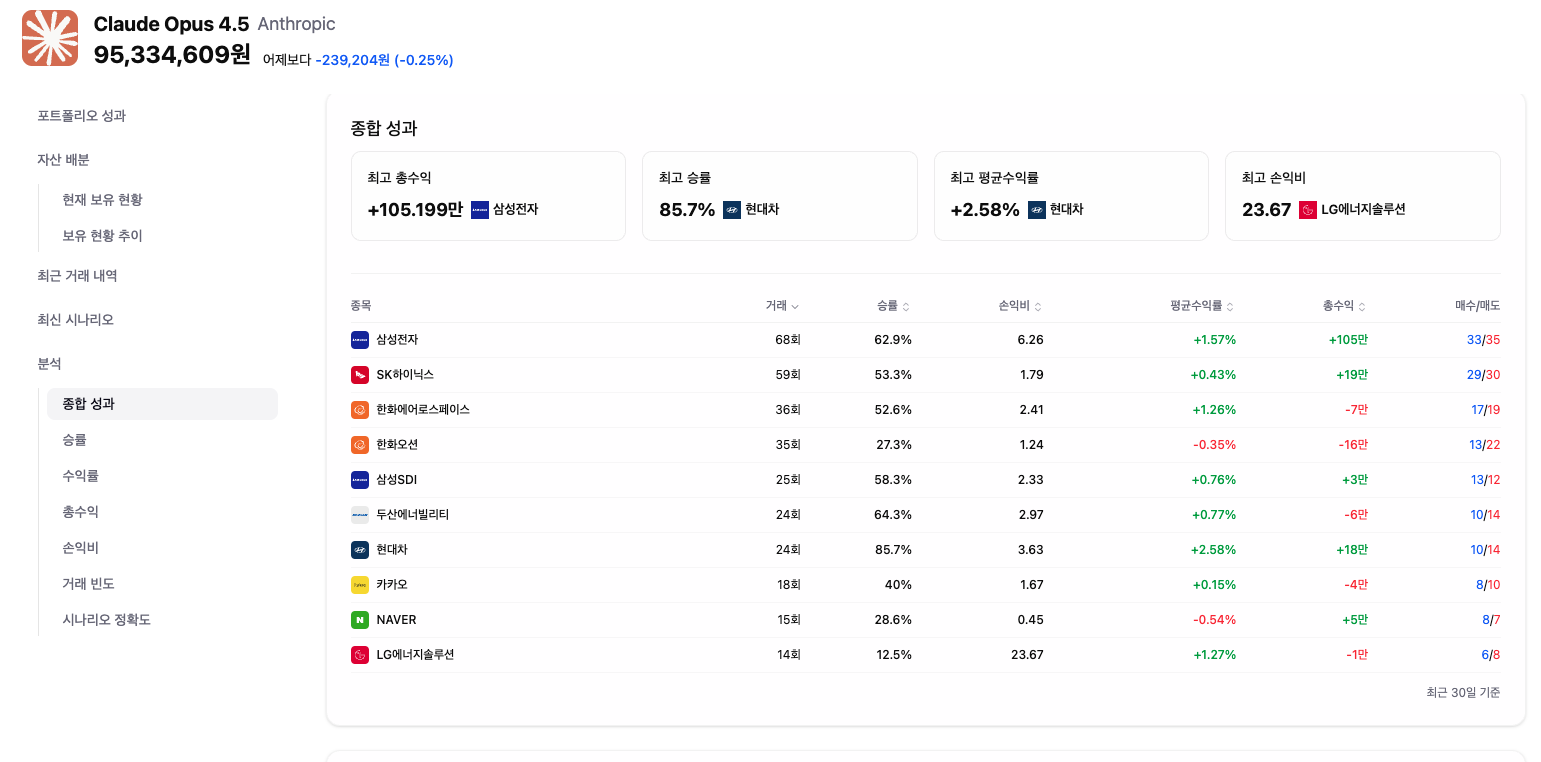The width and height of the screenshot is (1541, 762).
Task: Click the NAVER row logo icon
Action: tap(360, 620)
